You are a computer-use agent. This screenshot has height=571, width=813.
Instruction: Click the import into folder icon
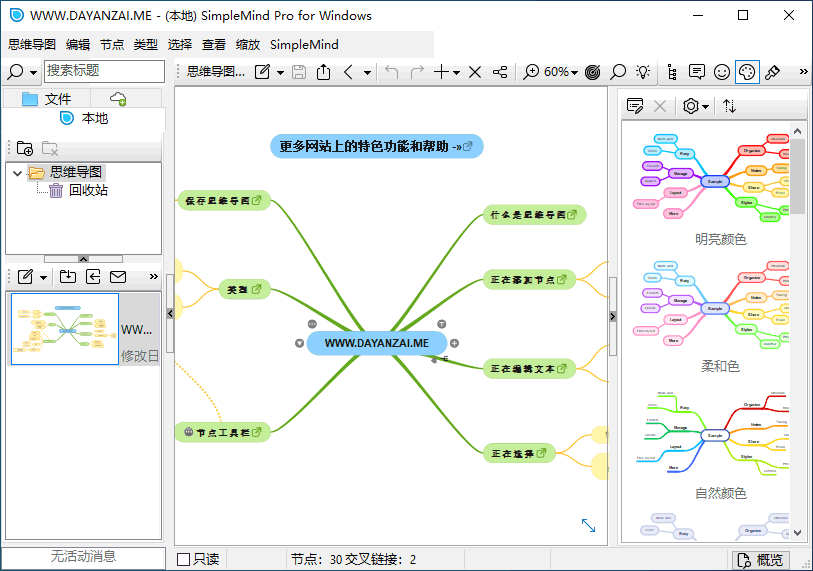pyautogui.click(x=68, y=276)
